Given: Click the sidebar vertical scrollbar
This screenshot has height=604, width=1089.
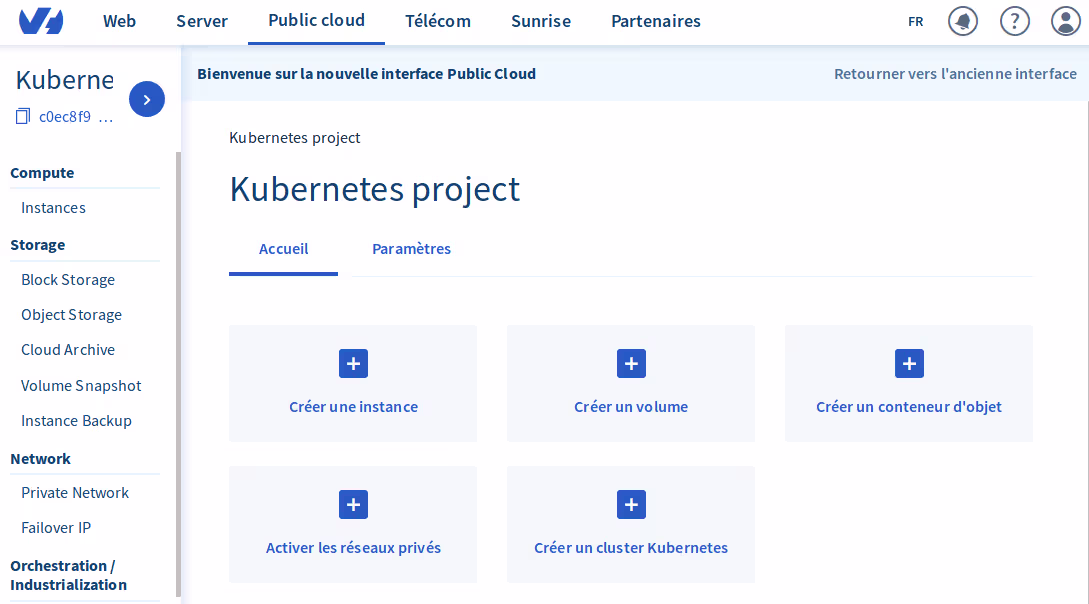Looking at the screenshot, I should click(178, 370).
